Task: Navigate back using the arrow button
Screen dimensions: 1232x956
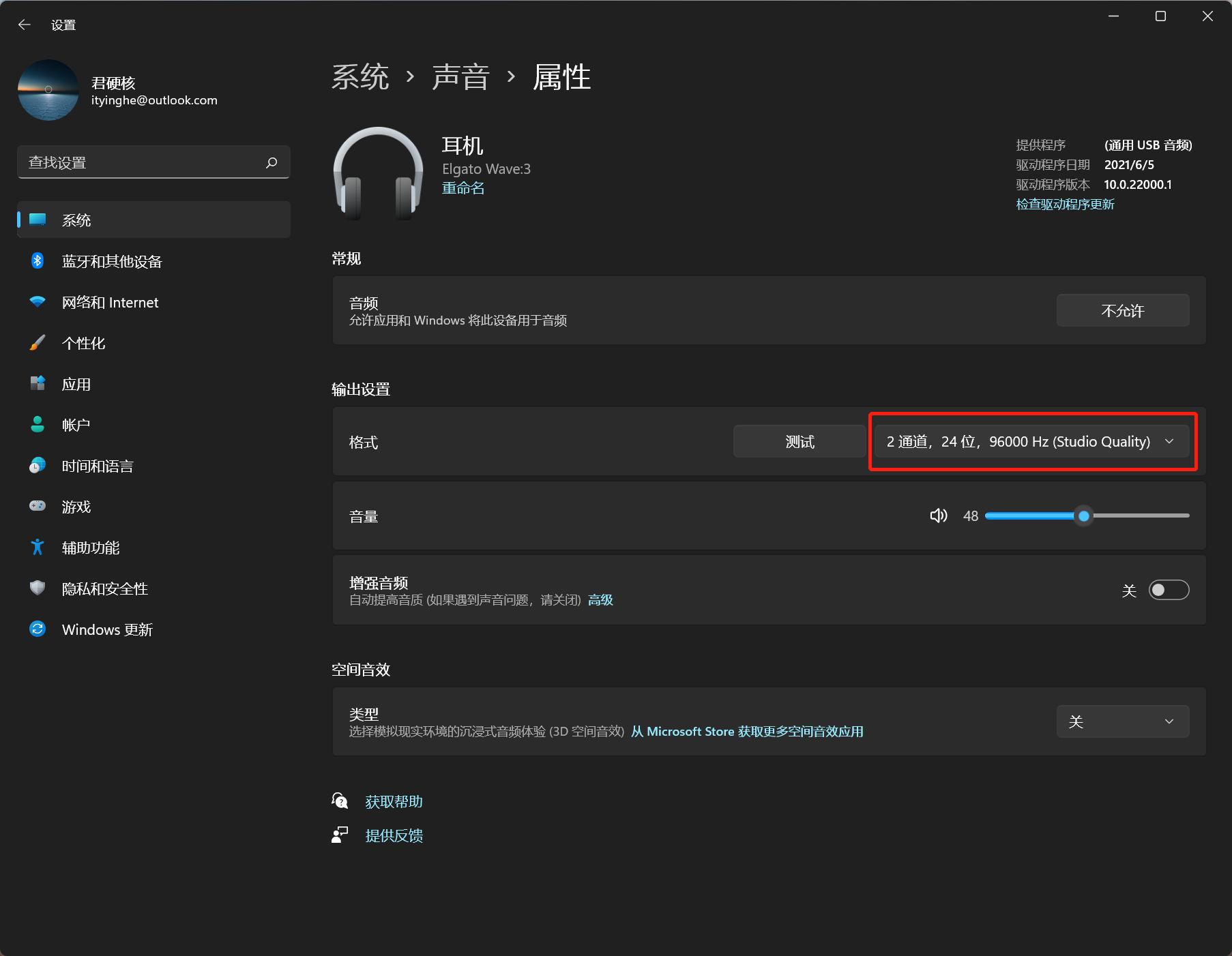Action: 25,24
